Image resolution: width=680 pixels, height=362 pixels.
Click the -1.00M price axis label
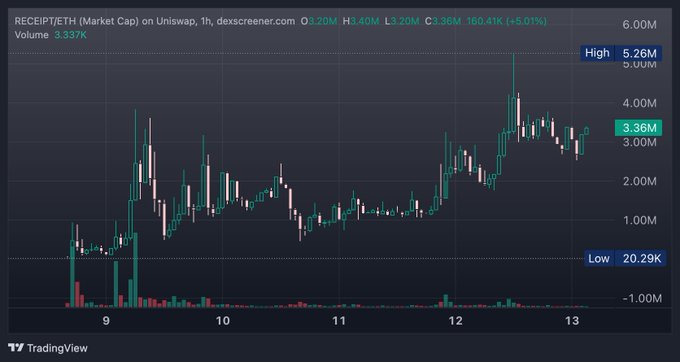pos(642,298)
